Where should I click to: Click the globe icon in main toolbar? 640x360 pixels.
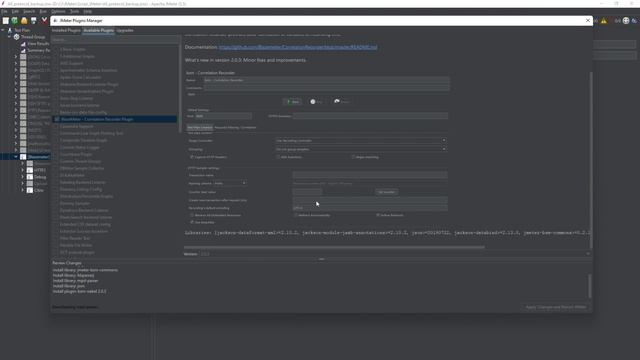pyautogui.click(x=626, y=21)
